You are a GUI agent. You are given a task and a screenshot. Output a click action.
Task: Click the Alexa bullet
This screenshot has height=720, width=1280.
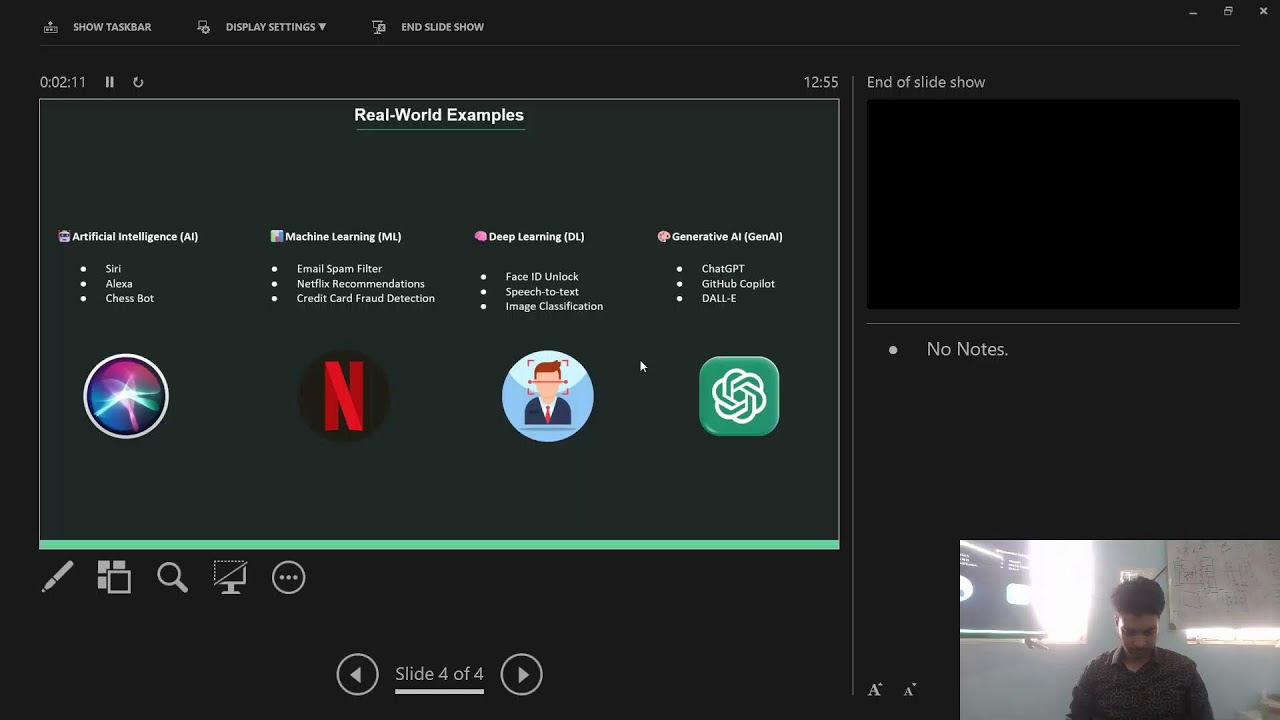pyautogui.click(x=119, y=284)
